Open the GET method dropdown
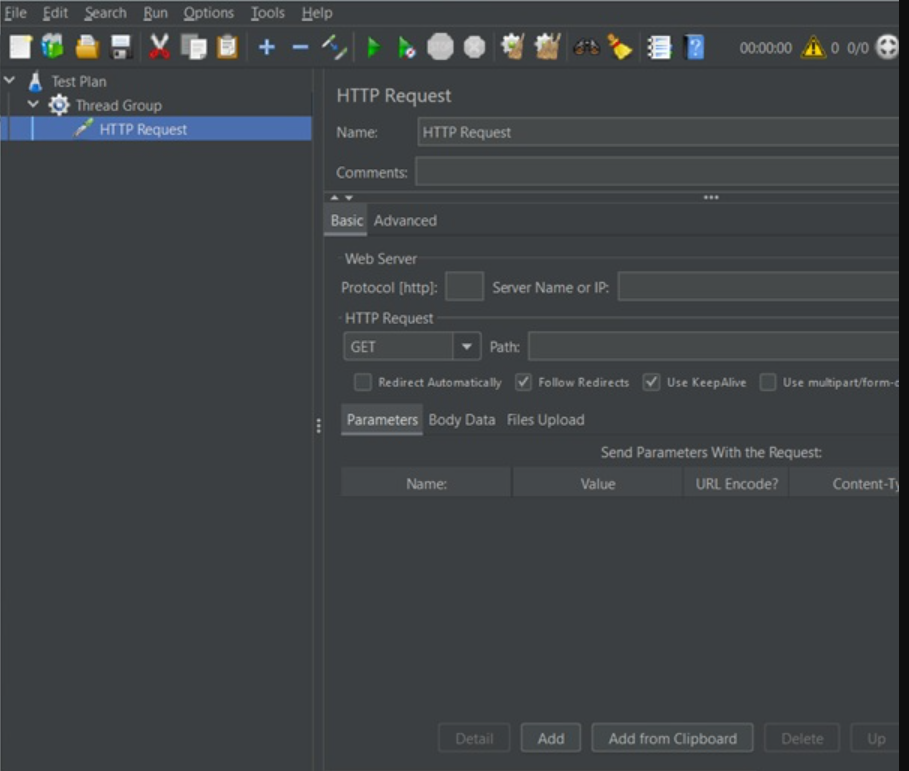The height and width of the screenshot is (771, 909). pos(466,347)
